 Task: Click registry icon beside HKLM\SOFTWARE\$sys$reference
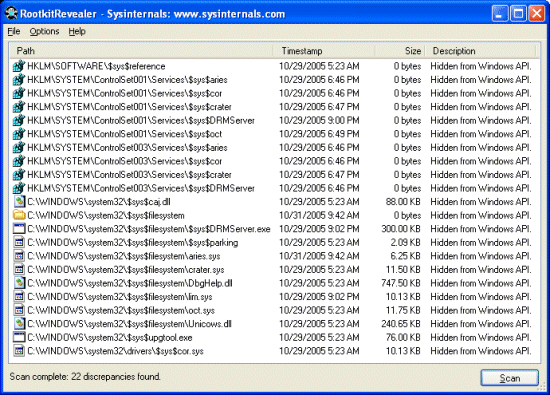tap(19, 66)
